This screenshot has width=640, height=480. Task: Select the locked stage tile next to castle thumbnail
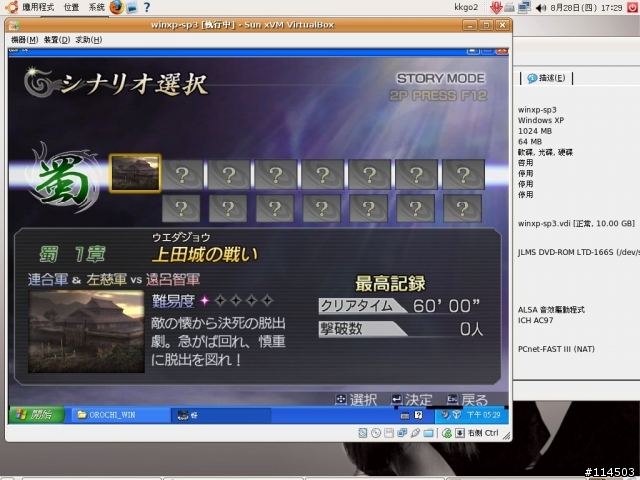point(182,174)
